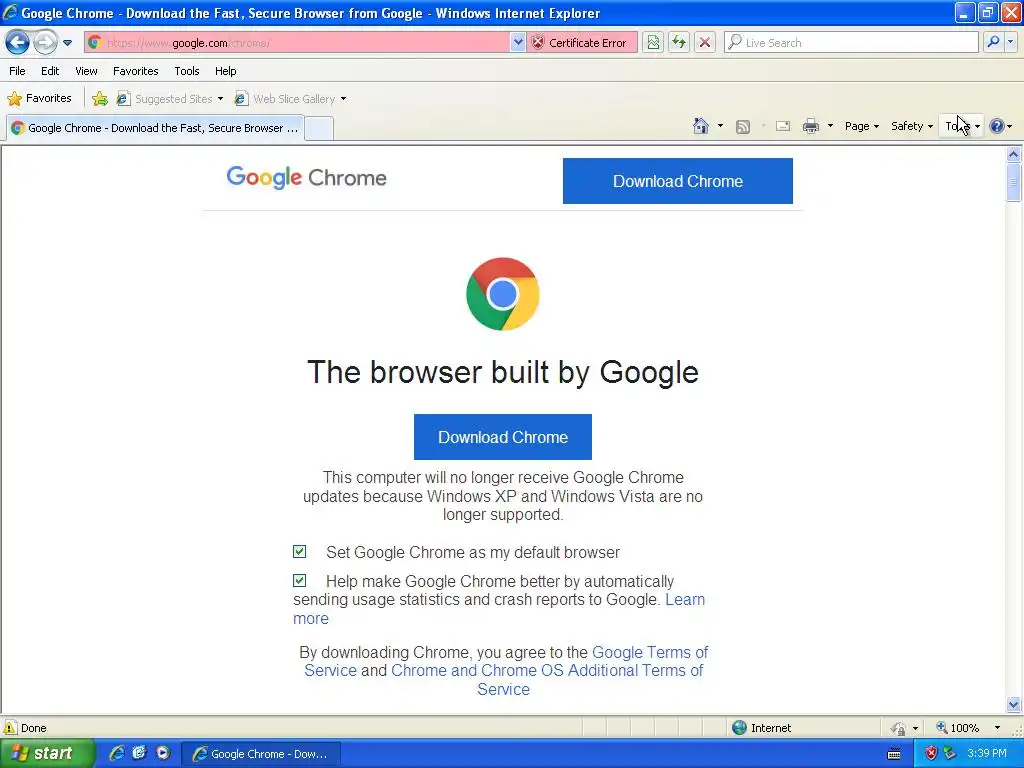Launch Windows Media Player quick launch

tap(163, 753)
